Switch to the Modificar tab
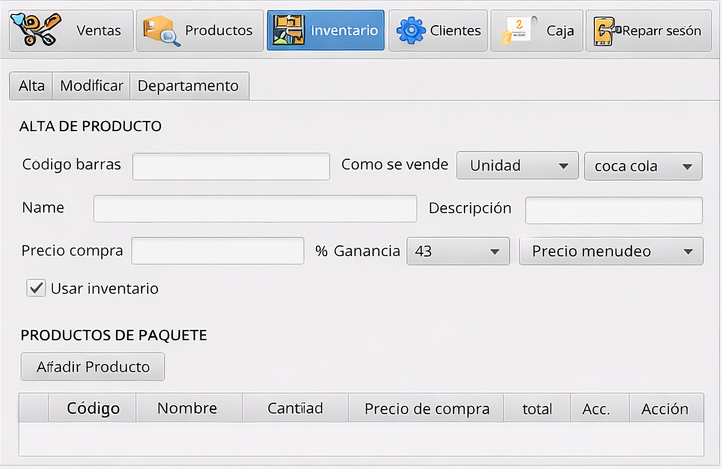The height and width of the screenshot is (469, 722). 91,86
